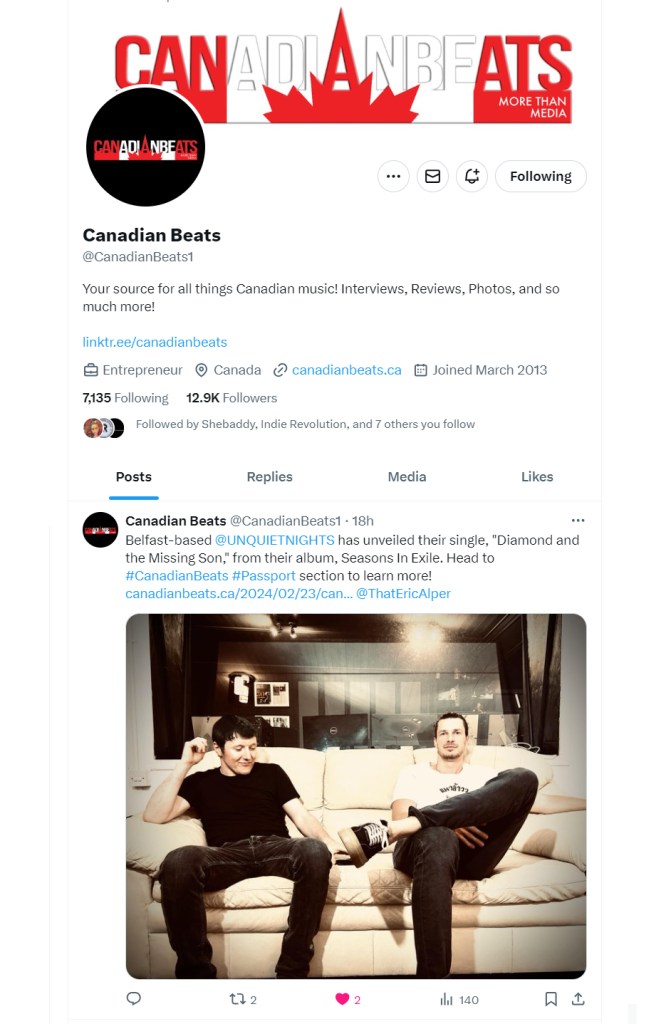
Task: Bookmark the Unquiet Nights post
Action: pyautogui.click(x=551, y=999)
